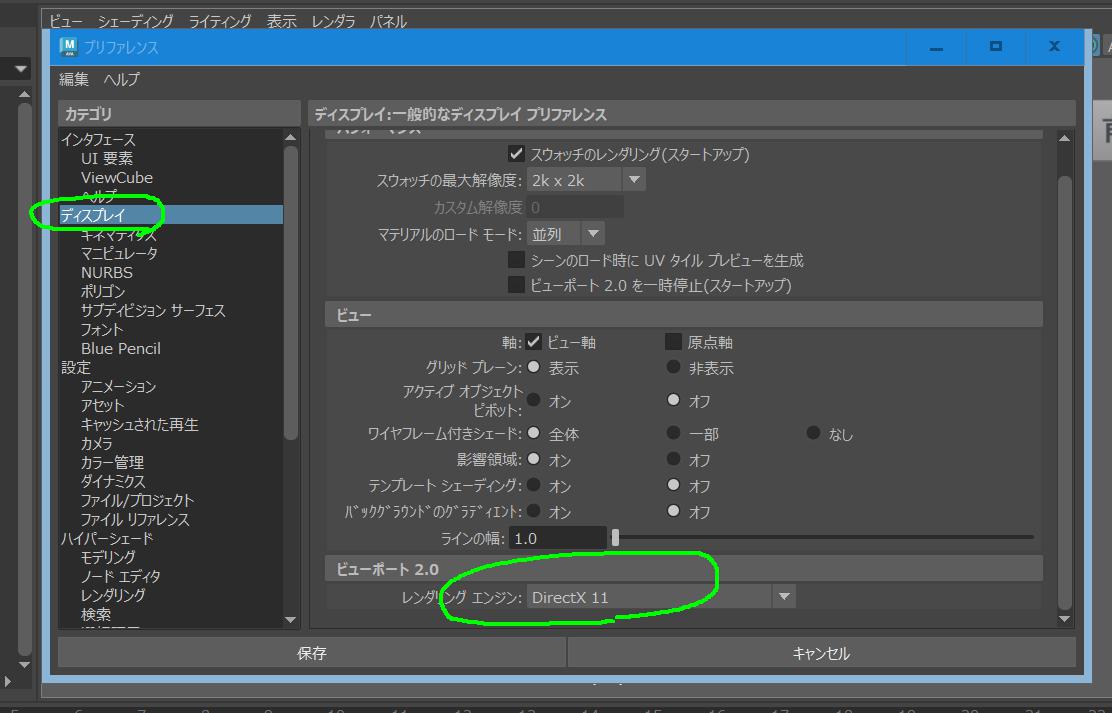This screenshot has height=713, width=1112.
Task: Adjust the ラインの幅 slider handle
Action: tap(616, 538)
